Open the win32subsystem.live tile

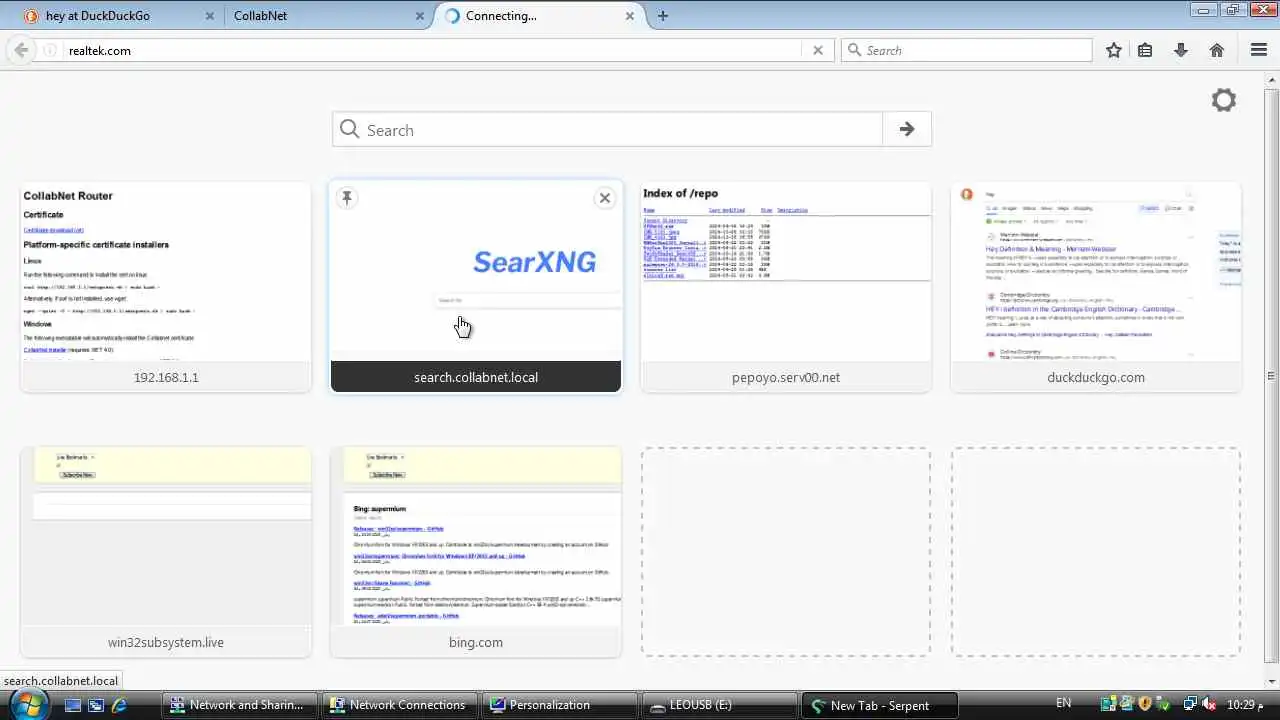click(x=166, y=552)
